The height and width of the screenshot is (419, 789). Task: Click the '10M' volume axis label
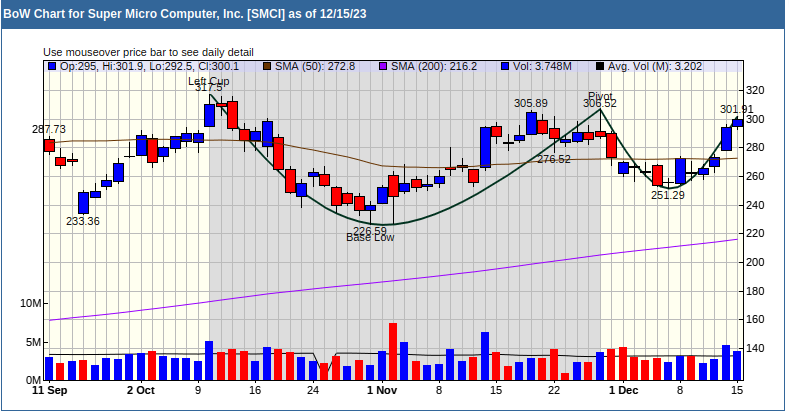pos(31,303)
